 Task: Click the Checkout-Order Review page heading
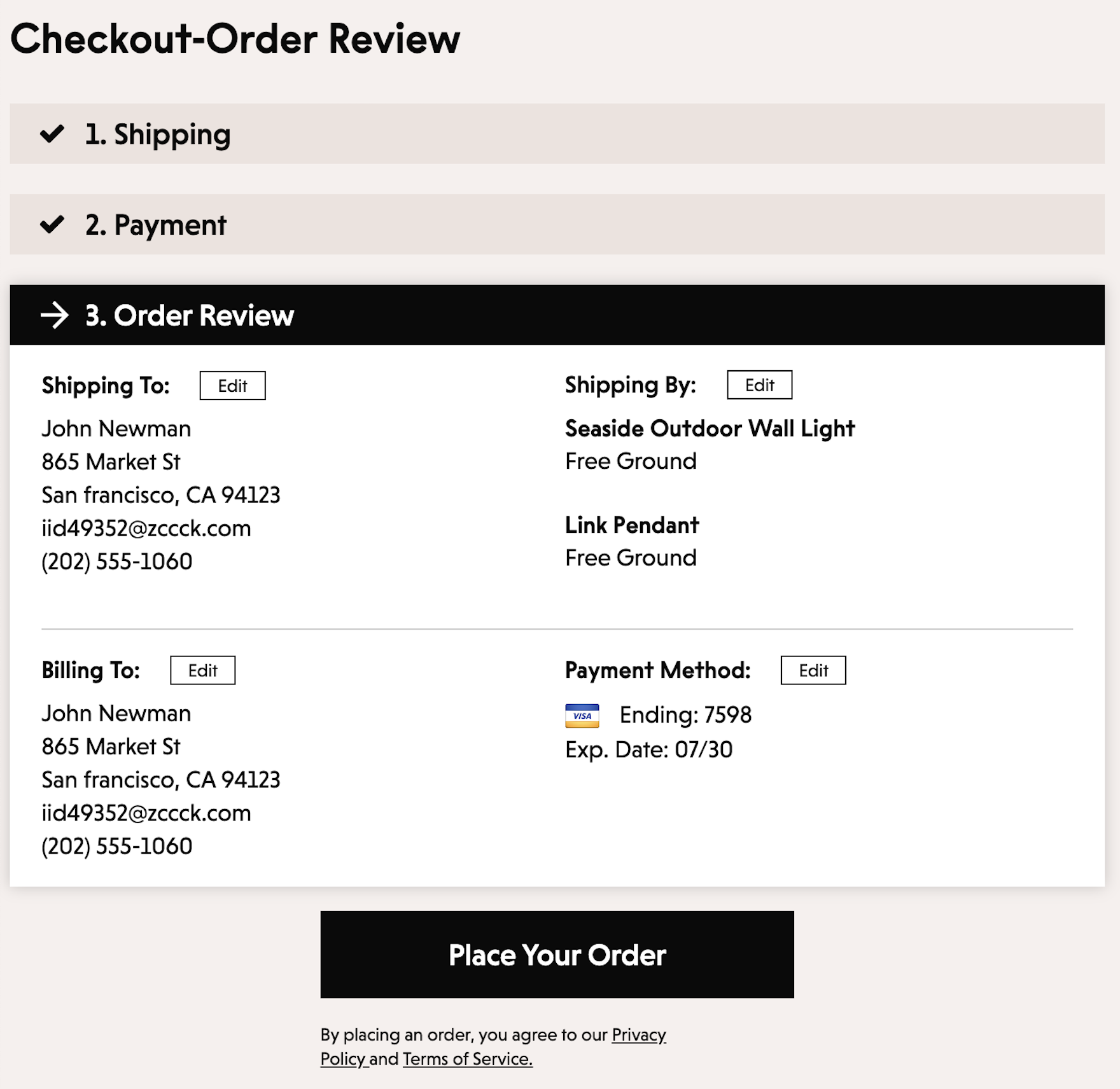(235, 39)
